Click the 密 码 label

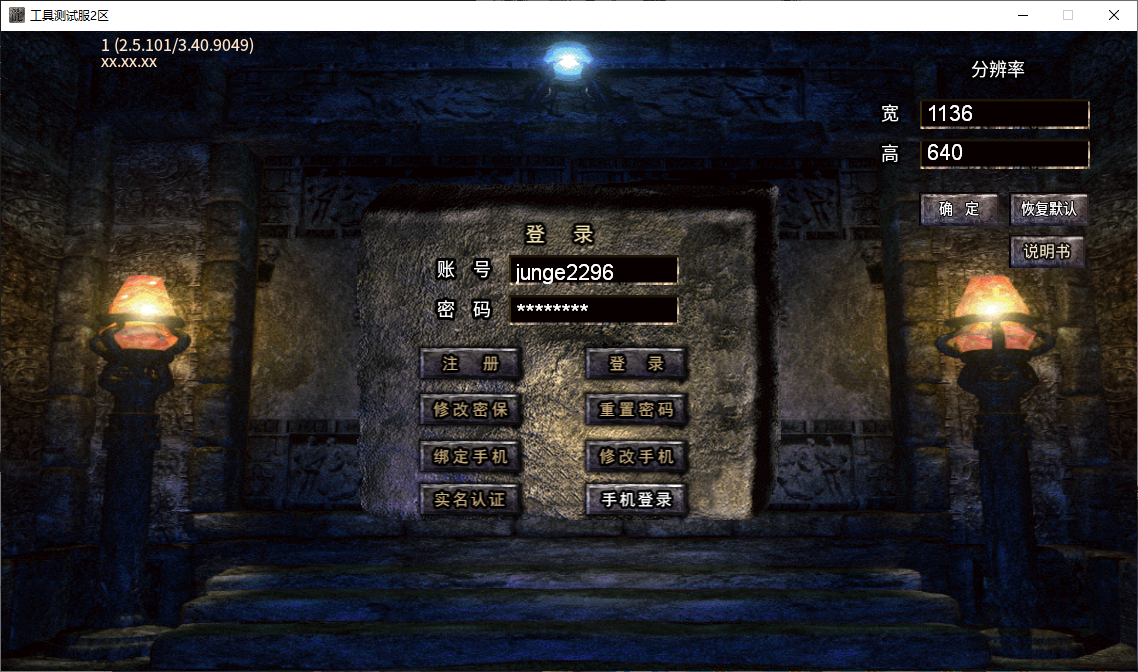[x=463, y=310]
